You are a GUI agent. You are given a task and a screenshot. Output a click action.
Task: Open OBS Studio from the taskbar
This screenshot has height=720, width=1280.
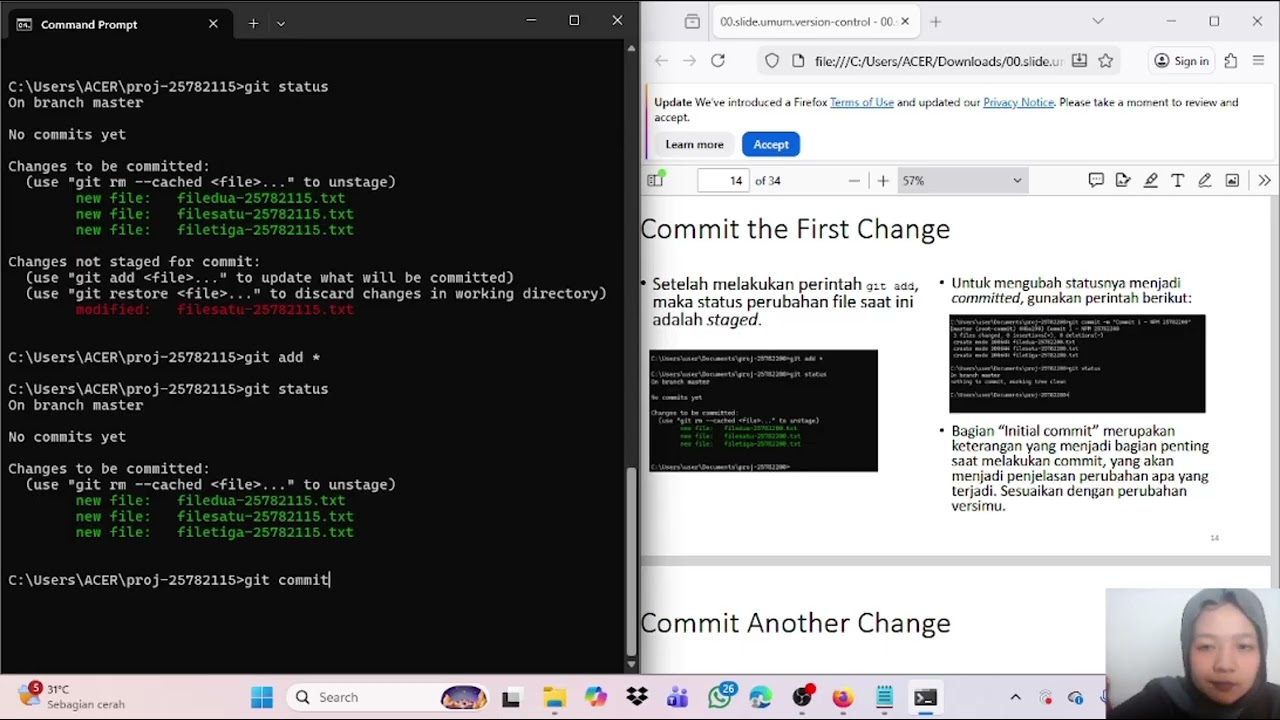tap(802, 697)
